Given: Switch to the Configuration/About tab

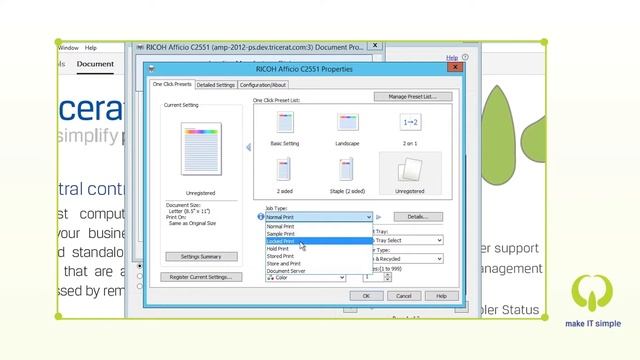Looking at the screenshot, I should (x=262, y=85).
